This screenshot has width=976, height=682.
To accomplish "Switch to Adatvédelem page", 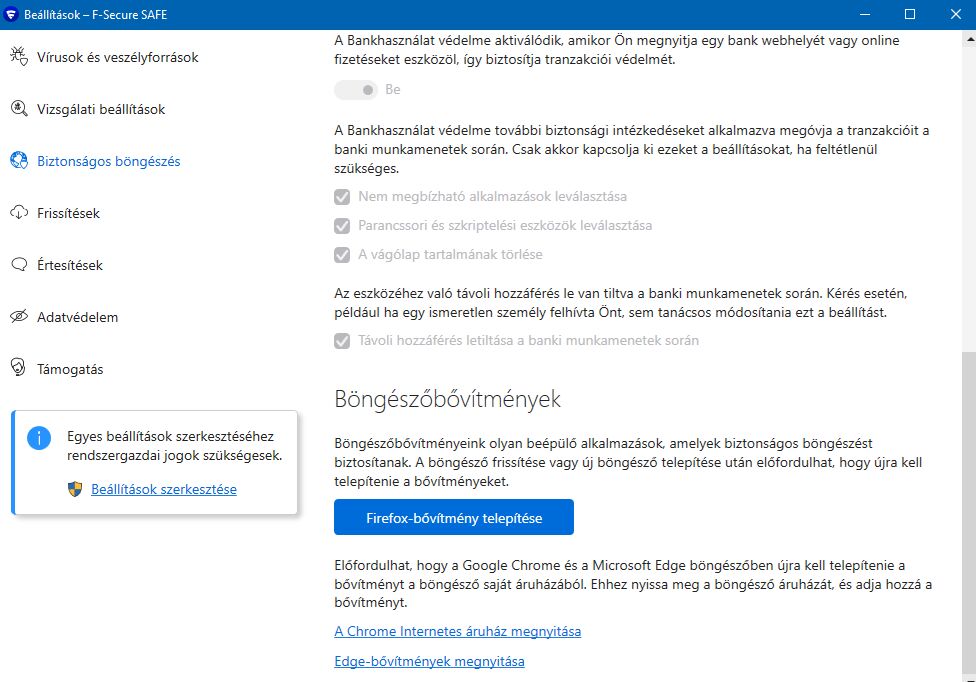I will (x=77, y=317).
